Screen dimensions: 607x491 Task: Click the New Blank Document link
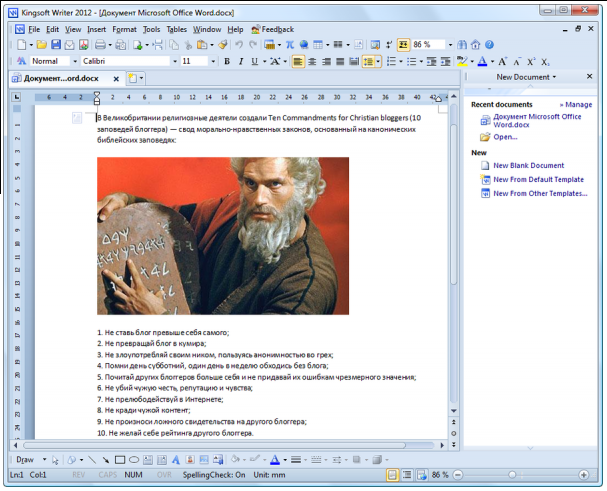pos(528,166)
